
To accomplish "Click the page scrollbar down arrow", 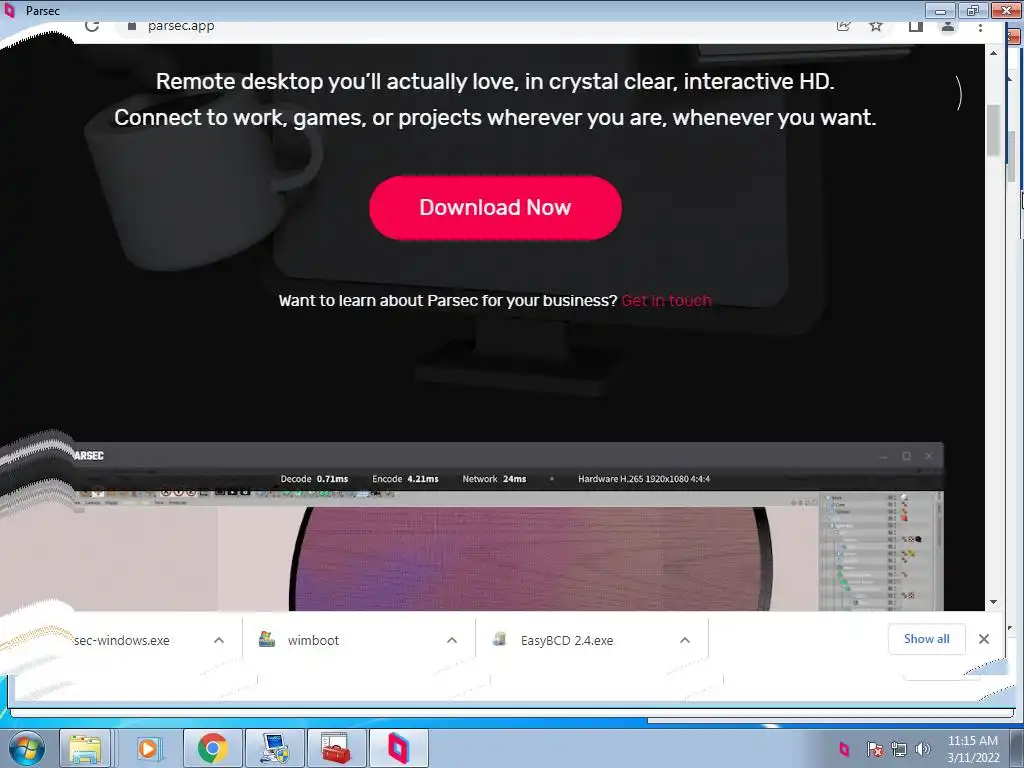I will click(x=993, y=602).
